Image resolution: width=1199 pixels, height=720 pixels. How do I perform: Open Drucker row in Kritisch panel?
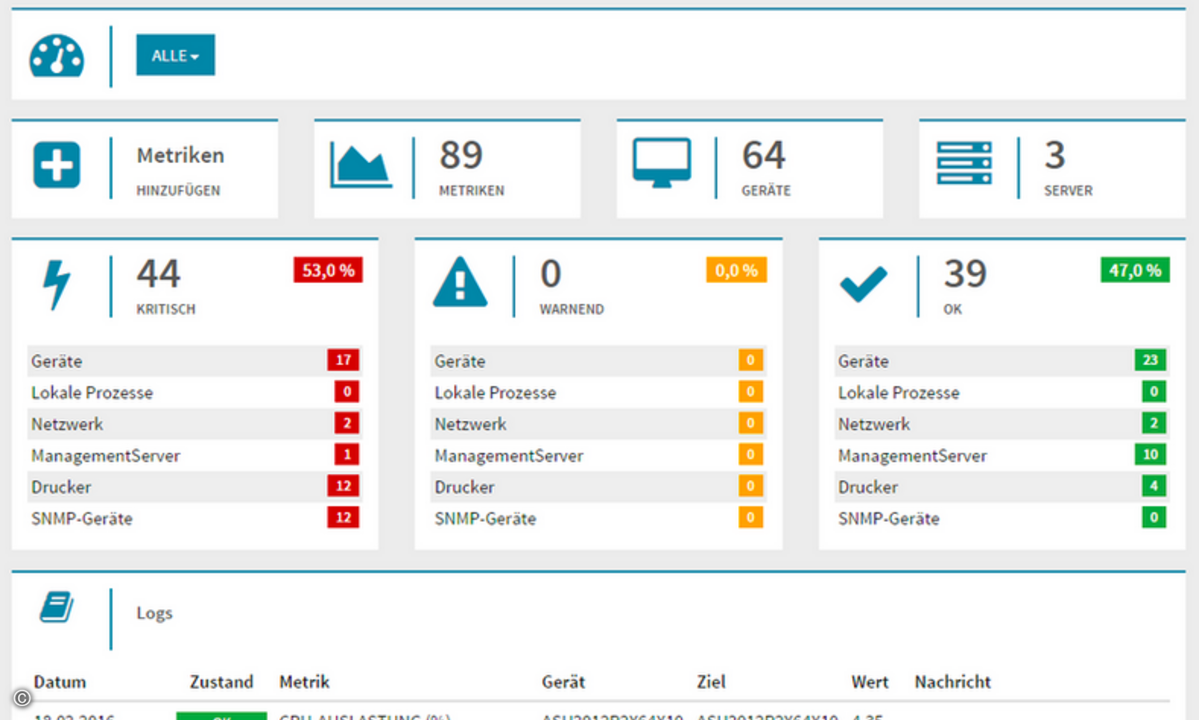pos(194,486)
